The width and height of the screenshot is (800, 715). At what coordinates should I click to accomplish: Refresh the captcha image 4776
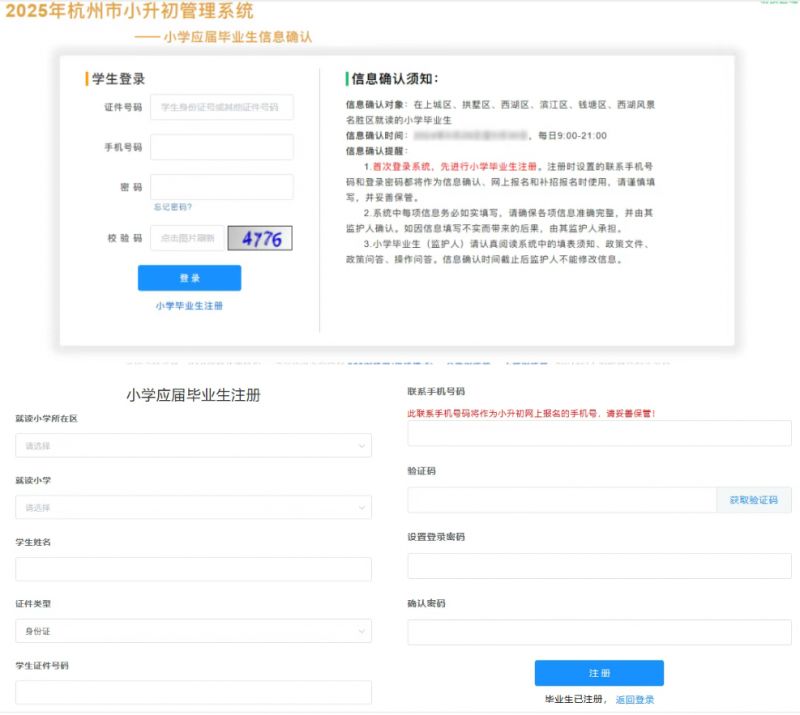[x=260, y=238]
